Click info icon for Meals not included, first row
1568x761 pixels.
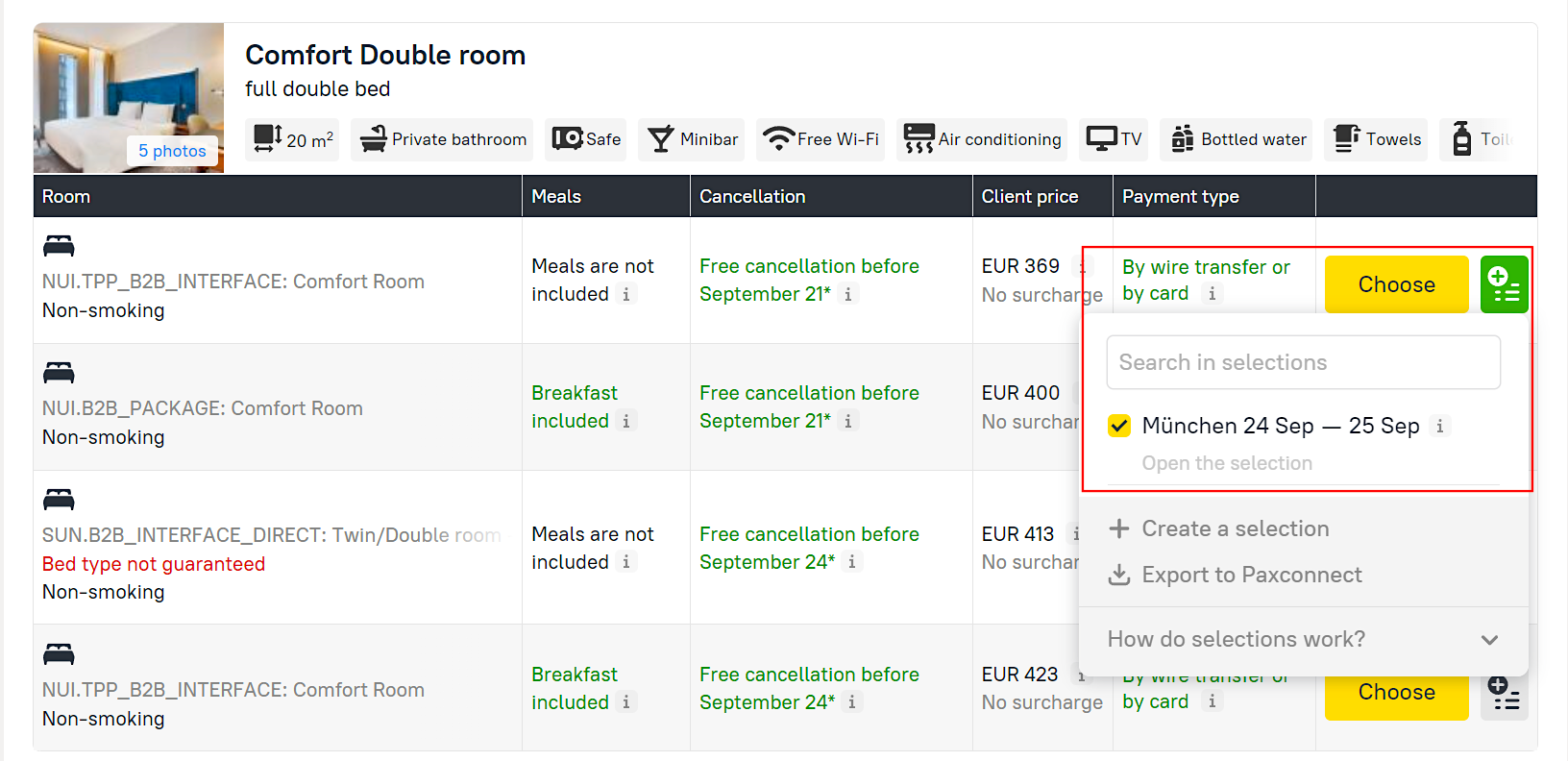(625, 294)
